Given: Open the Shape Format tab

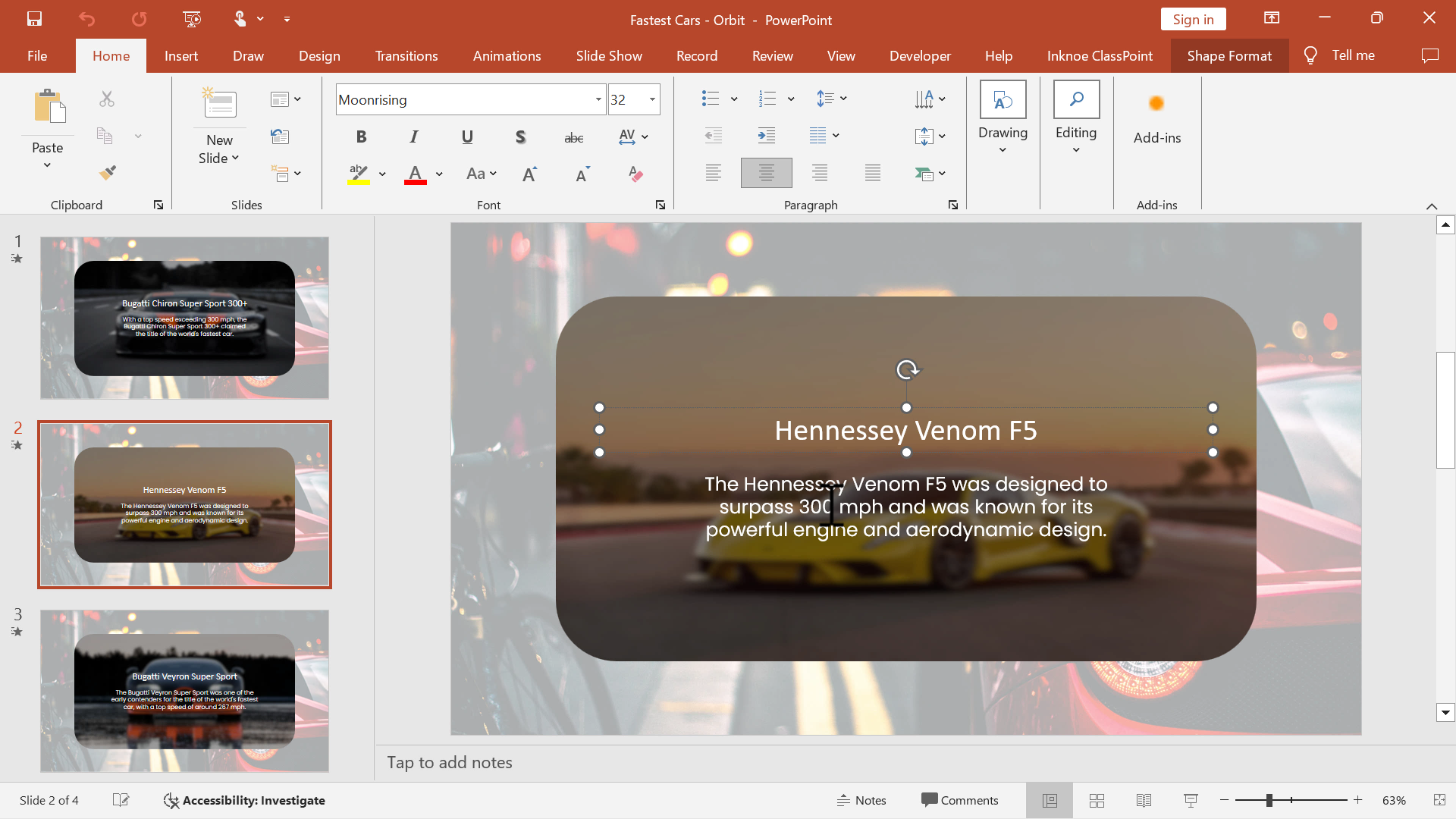Looking at the screenshot, I should pyautogui.click(x=1228, y=55).
